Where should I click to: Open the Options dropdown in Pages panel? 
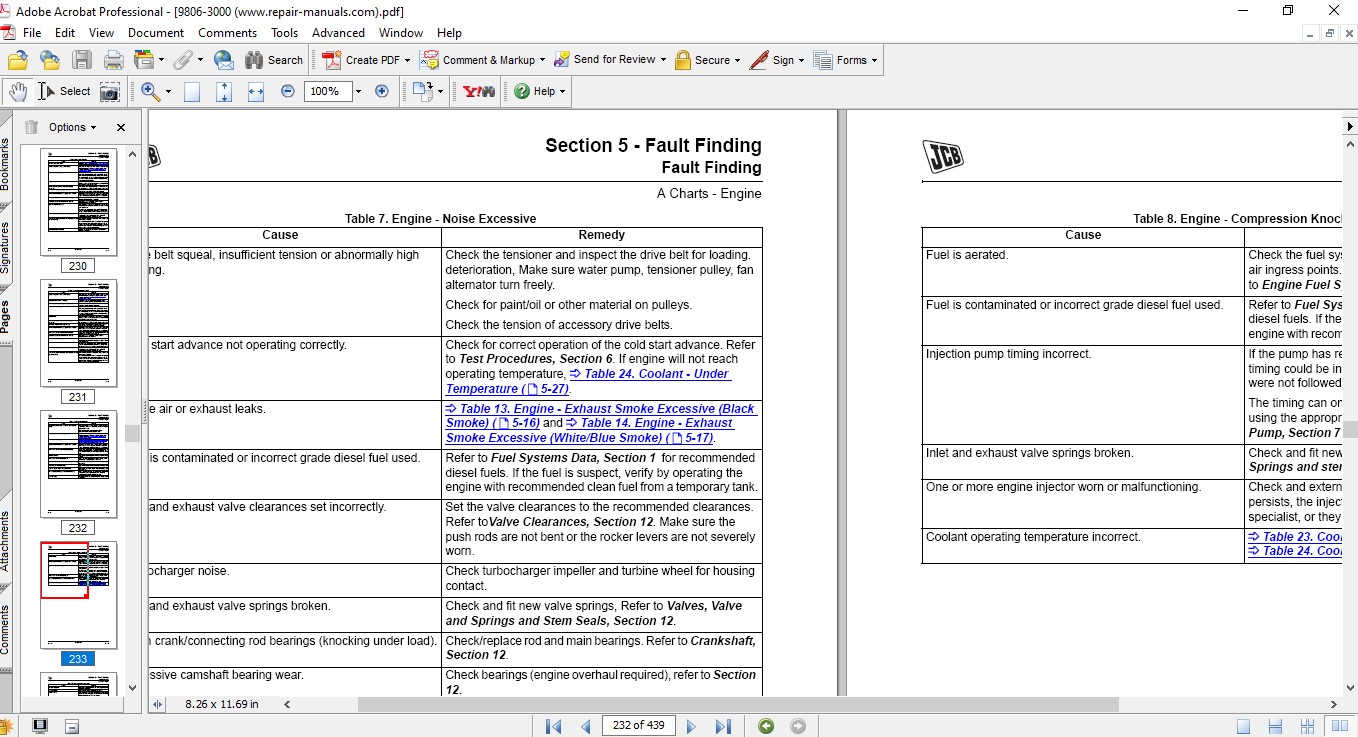pyautogui.click(x=72, y=127)
